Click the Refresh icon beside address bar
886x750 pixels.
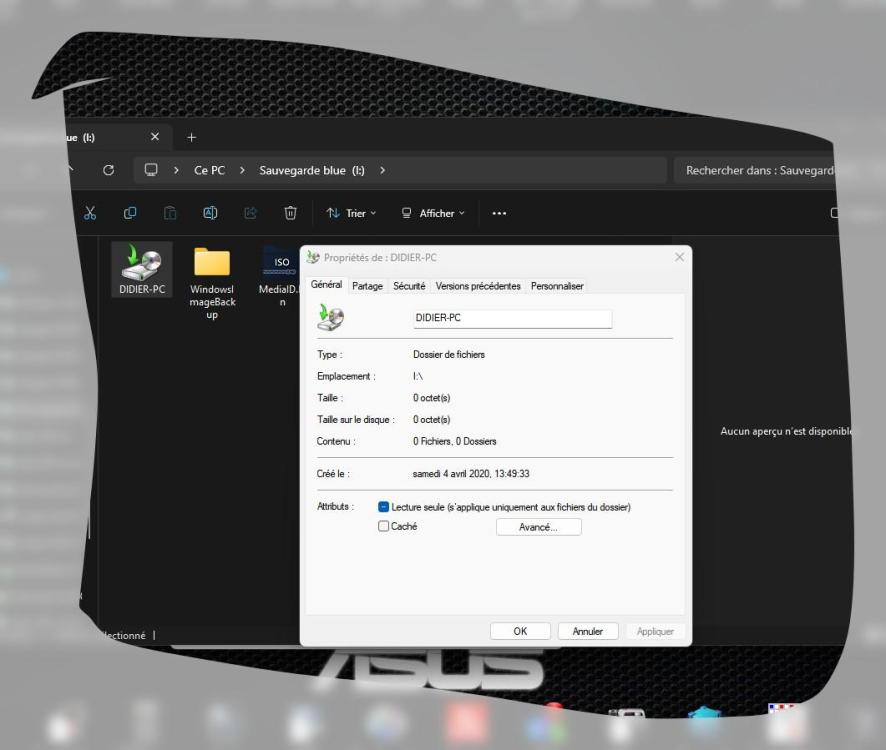[x=108, y=170]
